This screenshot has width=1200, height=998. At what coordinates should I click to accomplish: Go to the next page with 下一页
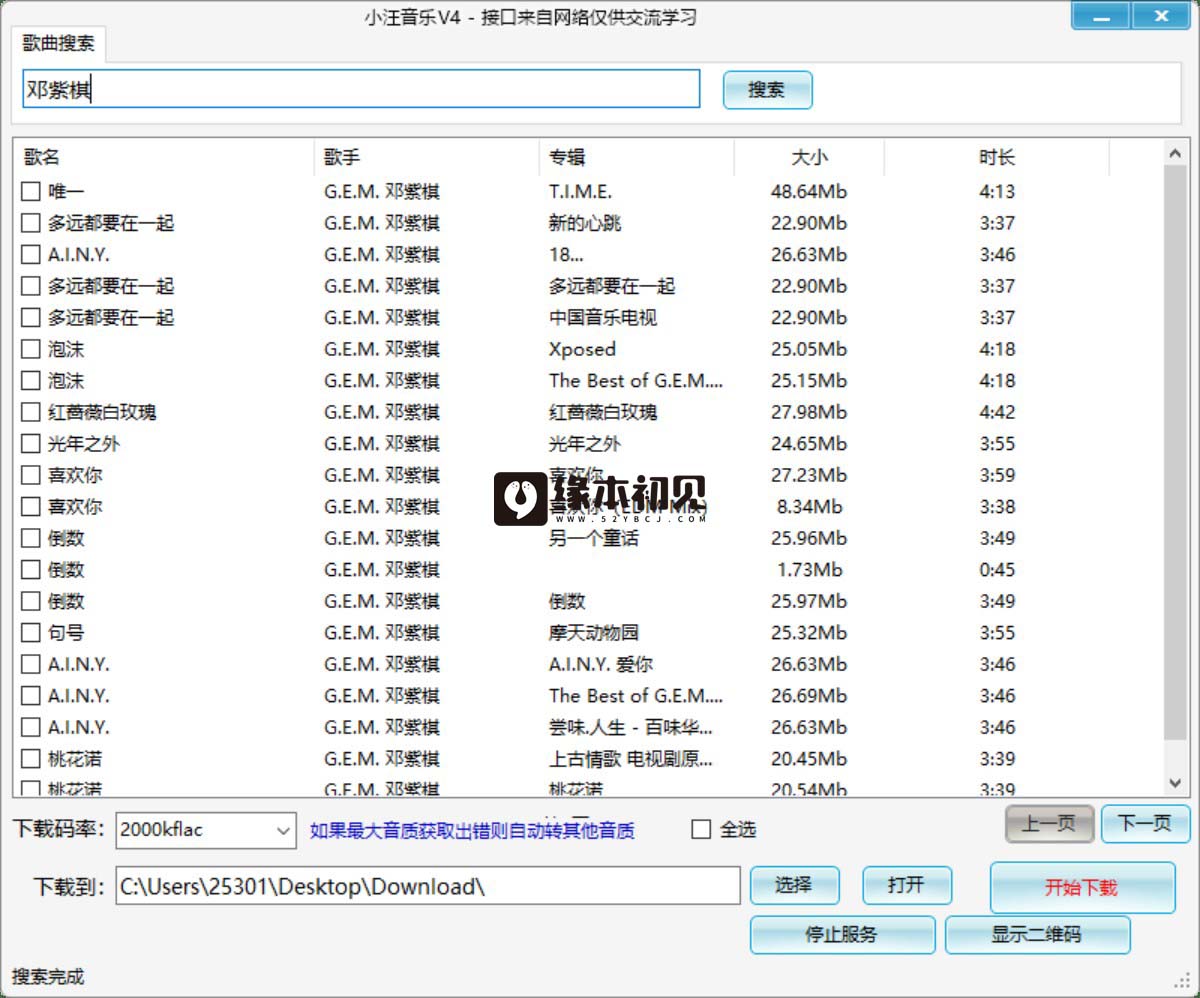[x=1145, y=824]
